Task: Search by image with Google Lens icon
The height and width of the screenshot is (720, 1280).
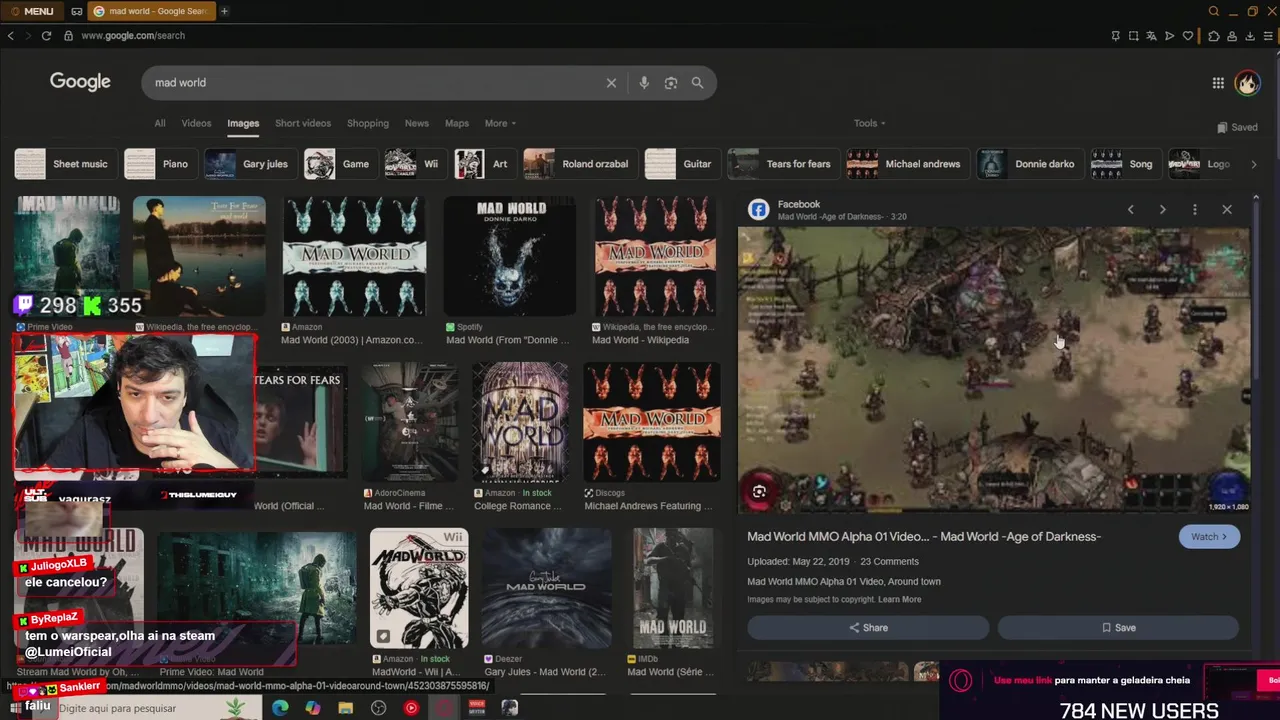Action: (671, 83)
